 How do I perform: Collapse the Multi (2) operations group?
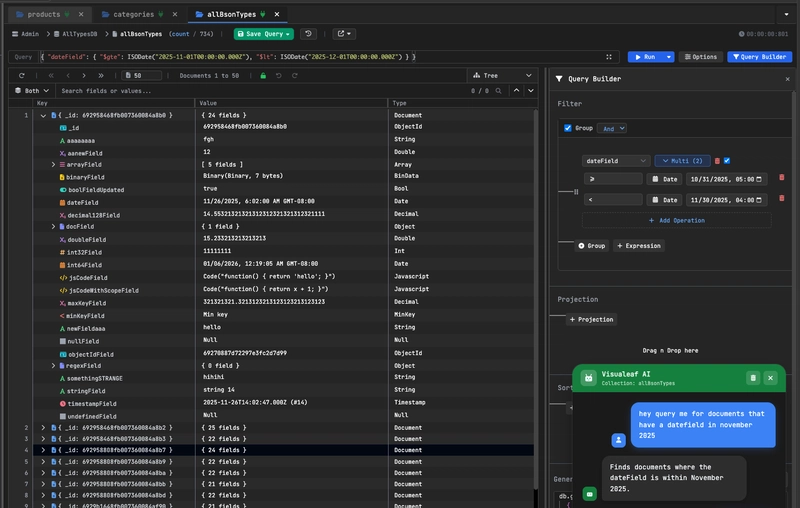682,160
